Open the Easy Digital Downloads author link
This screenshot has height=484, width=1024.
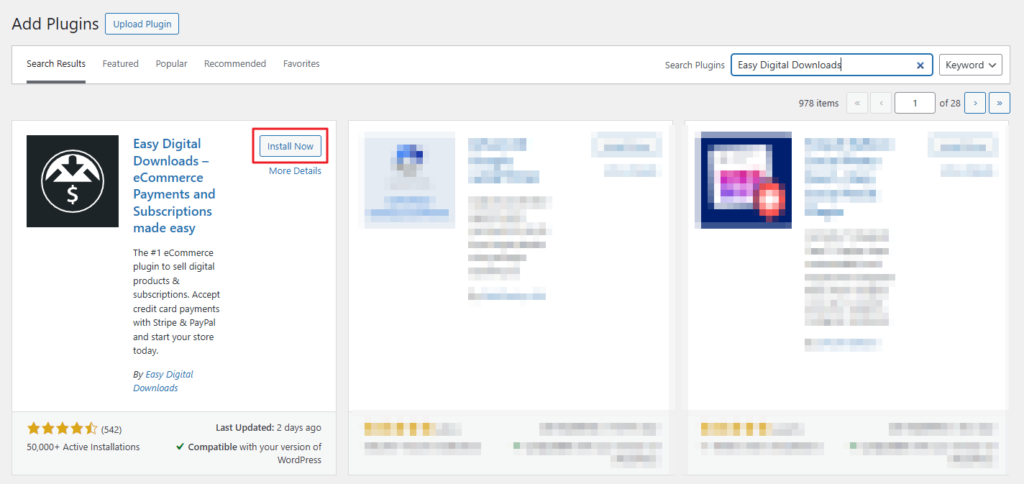pyautogui.click(x=163, y=381)
